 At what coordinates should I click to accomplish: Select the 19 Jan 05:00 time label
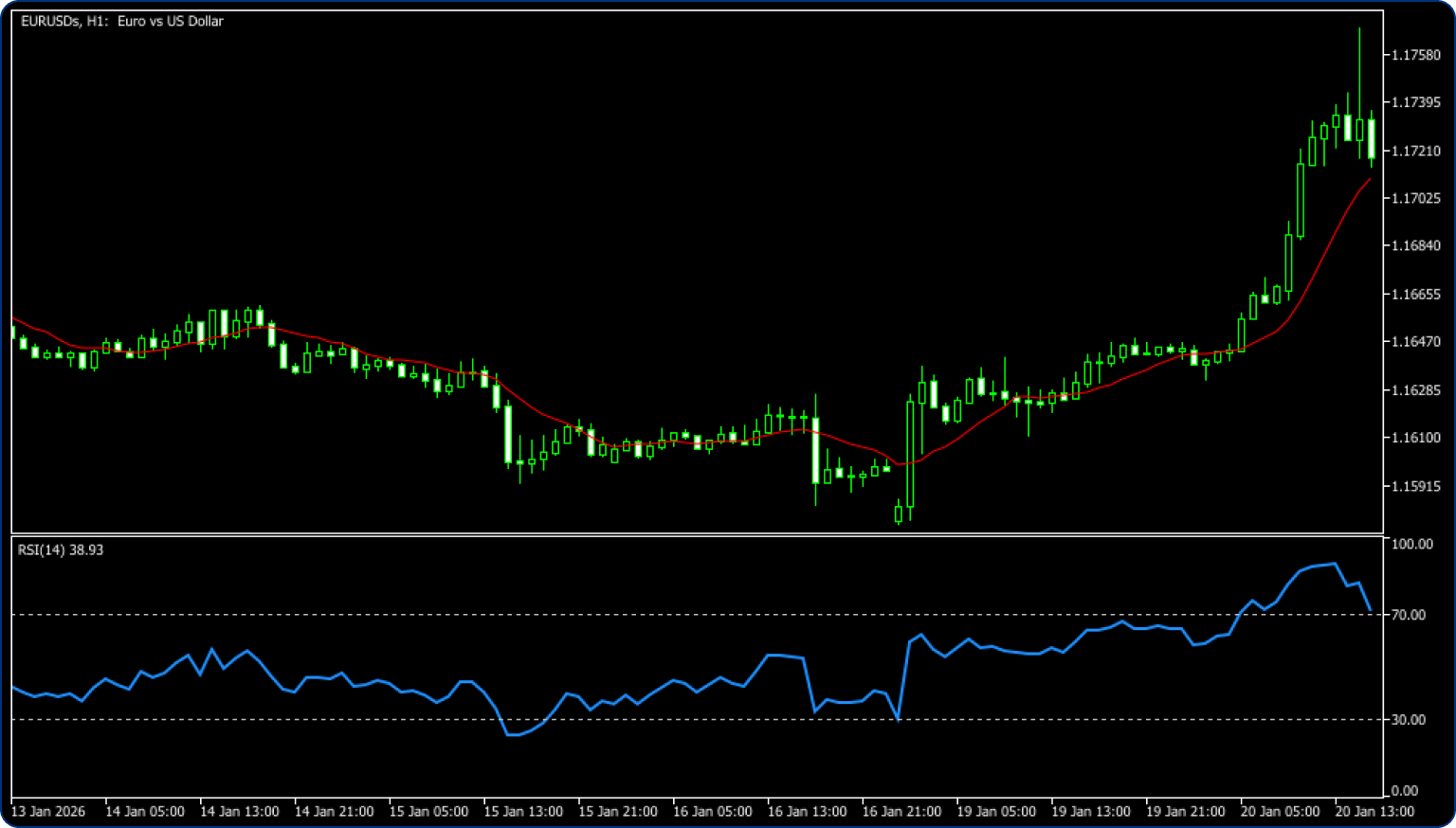pos(996,811)
